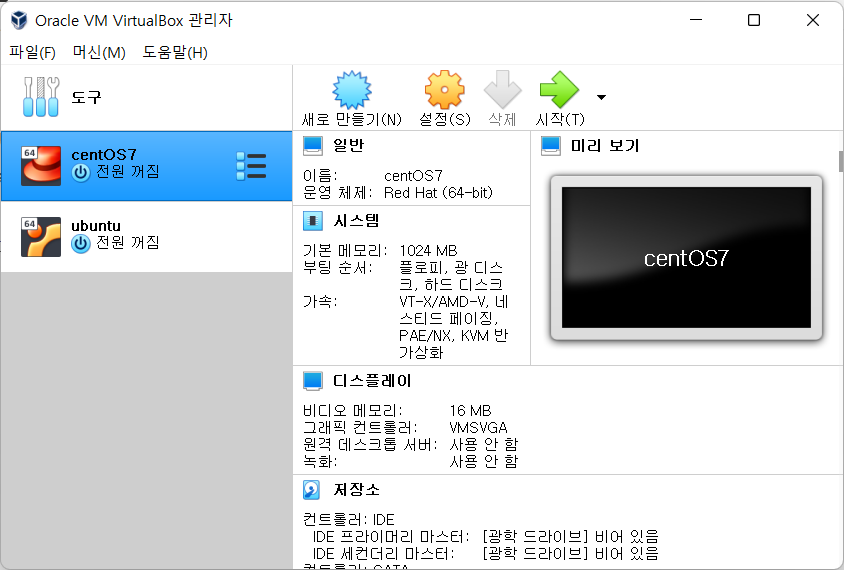Click the New (새로 만들기) toolbar icon
844x570 pixels.
pyautogui.click(x=351, y=90)
